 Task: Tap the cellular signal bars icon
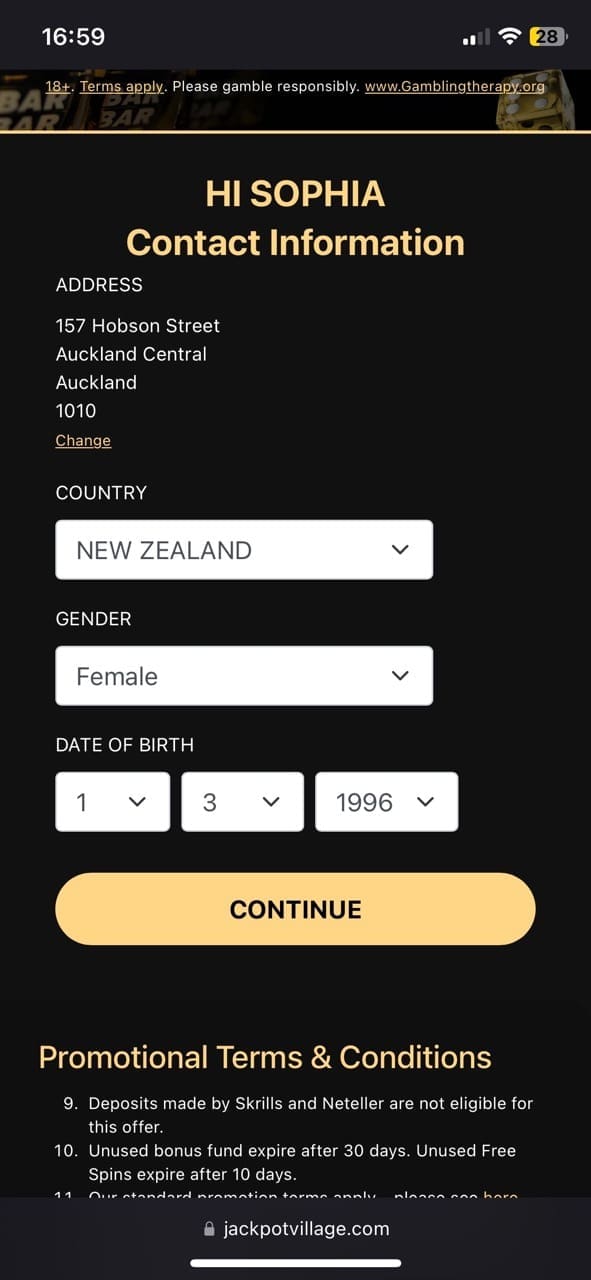[x=477, y=38]
